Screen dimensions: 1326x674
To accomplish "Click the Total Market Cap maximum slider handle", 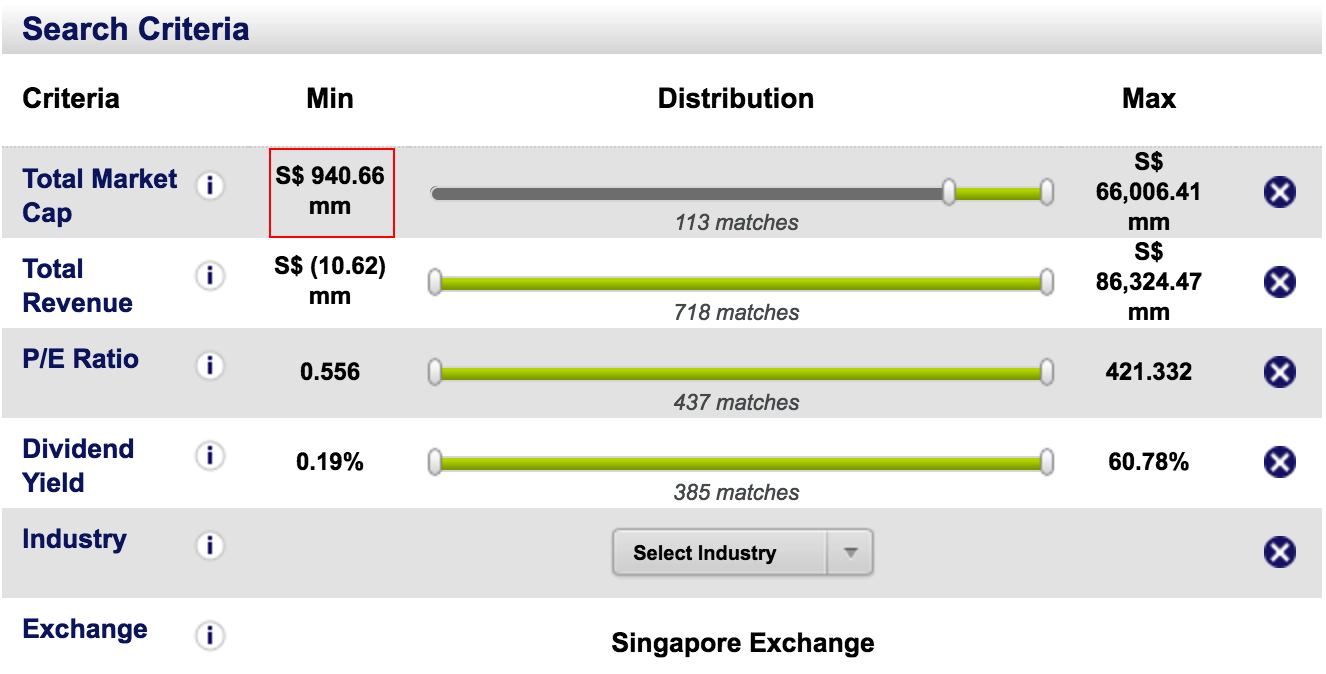I will pyautogui.click(x=1046, y=192).
